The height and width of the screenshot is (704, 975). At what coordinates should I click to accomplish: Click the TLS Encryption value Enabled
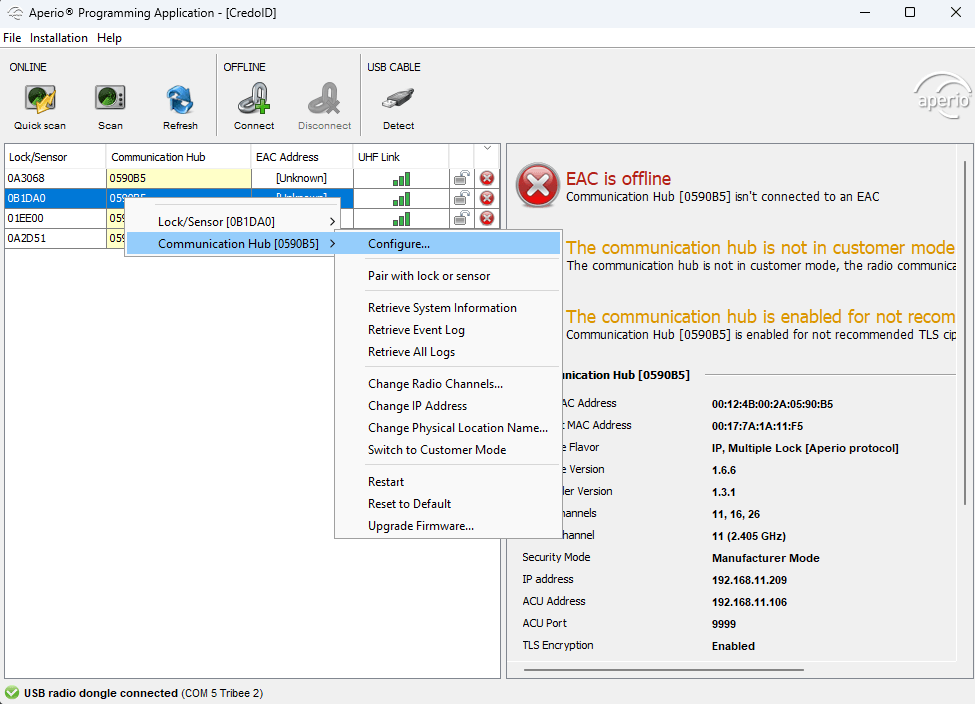(733, 646)
